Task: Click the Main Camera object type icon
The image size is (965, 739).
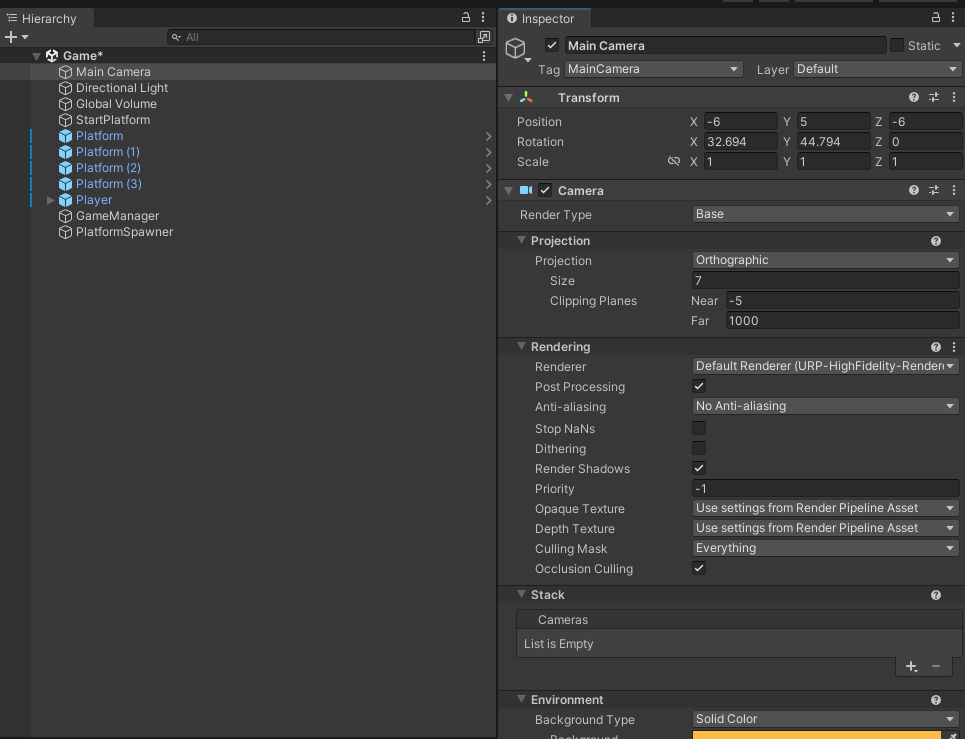Action: 515,49
